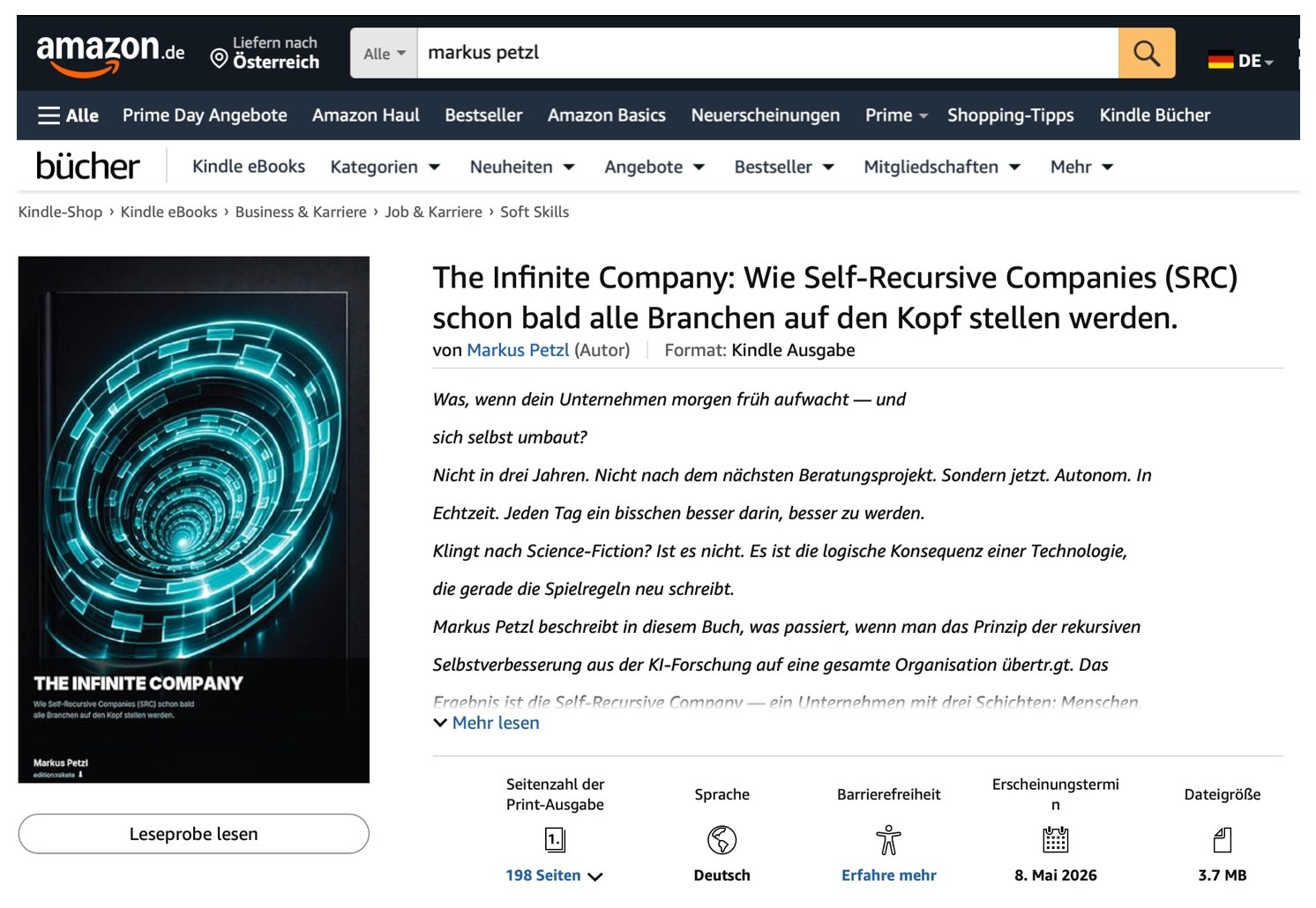
Task: Click the Liefern nach Österreich link
Action: click(x=265, y=53)
